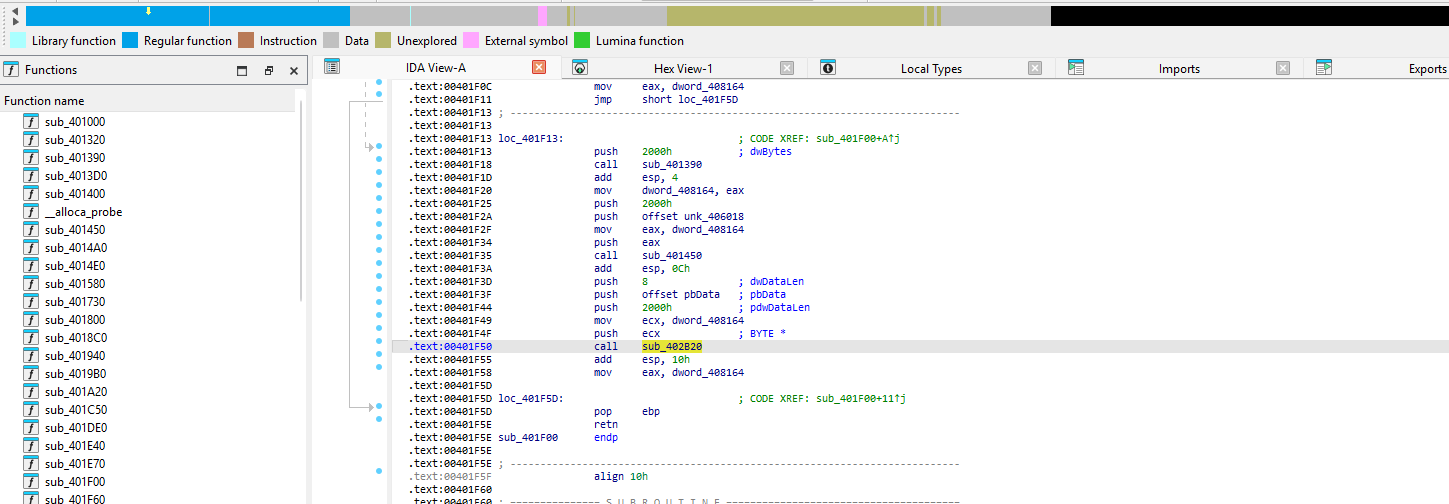
Task: Select sub_401390 in the Functions list
Action: (75, 158)
